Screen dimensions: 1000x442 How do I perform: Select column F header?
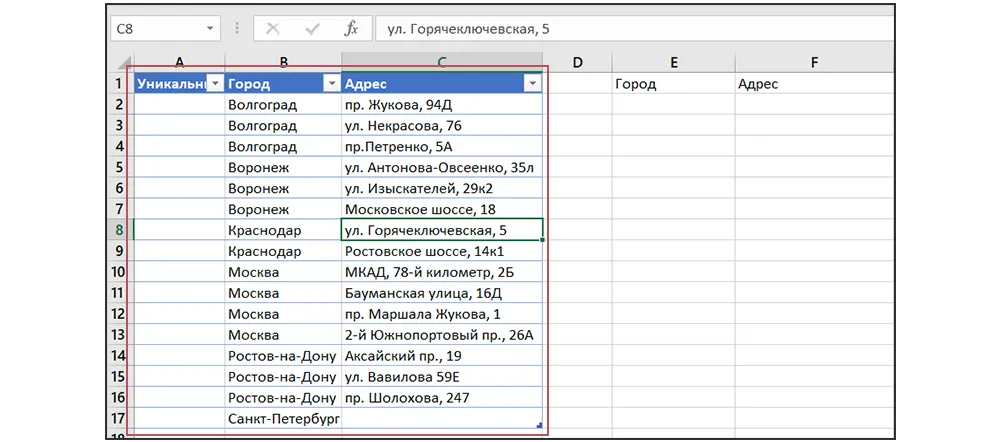814,63
